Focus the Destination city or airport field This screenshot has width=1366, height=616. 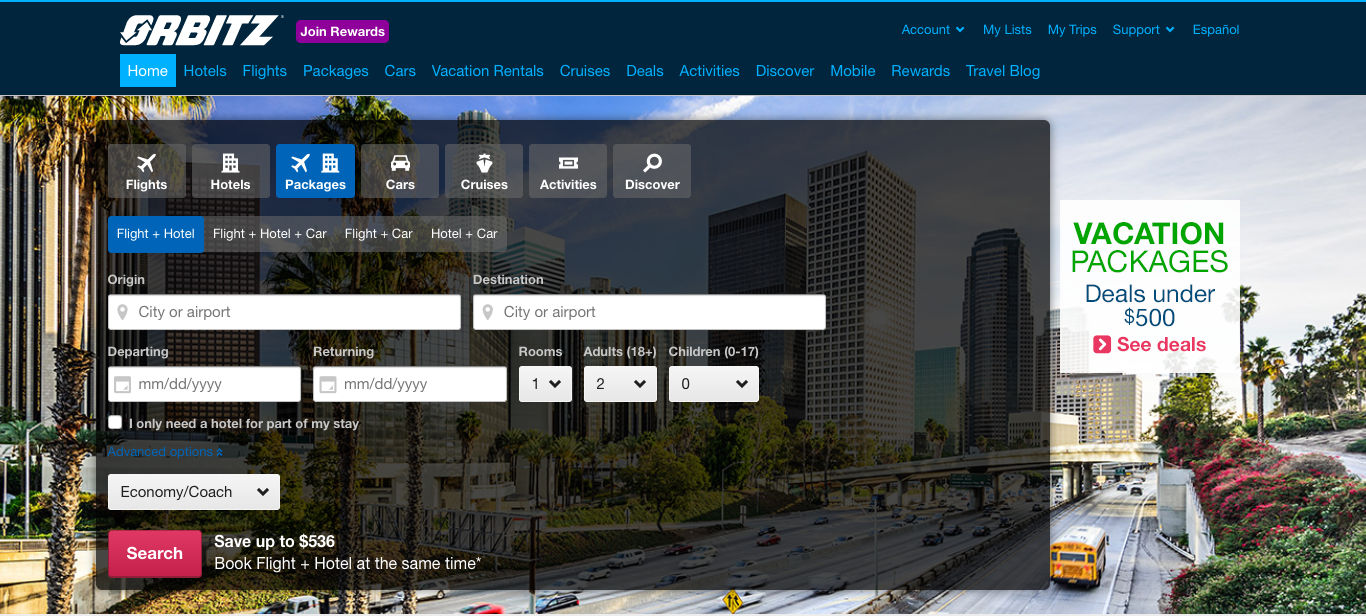coord(649,312)
